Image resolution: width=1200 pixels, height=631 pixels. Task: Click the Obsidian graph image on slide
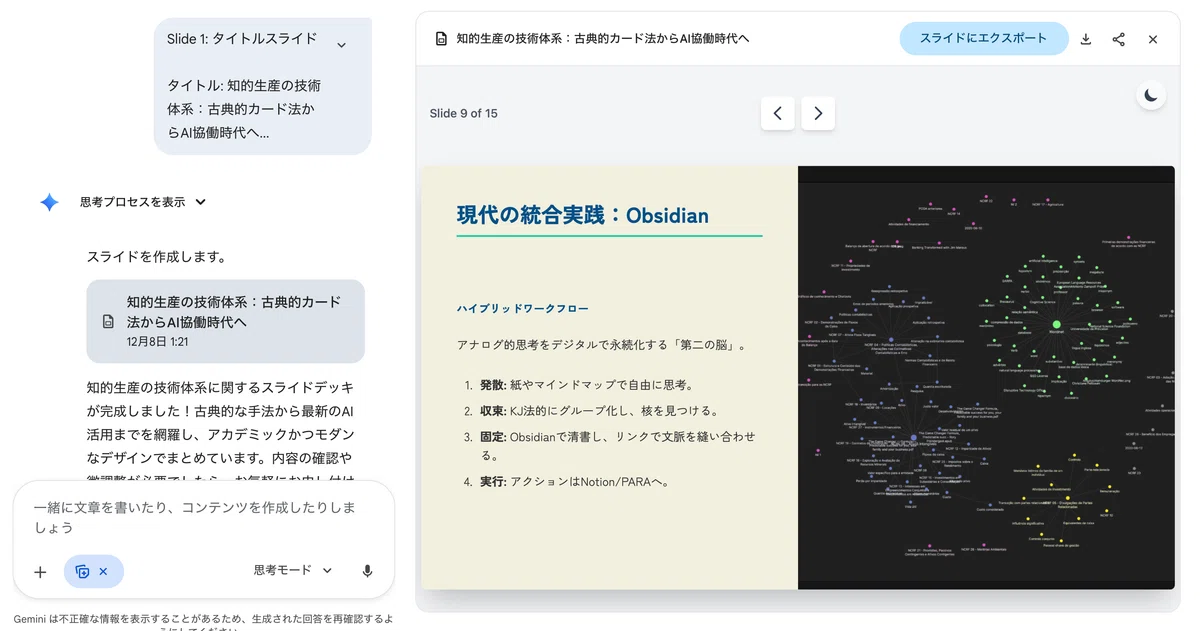tap(986, 378)
